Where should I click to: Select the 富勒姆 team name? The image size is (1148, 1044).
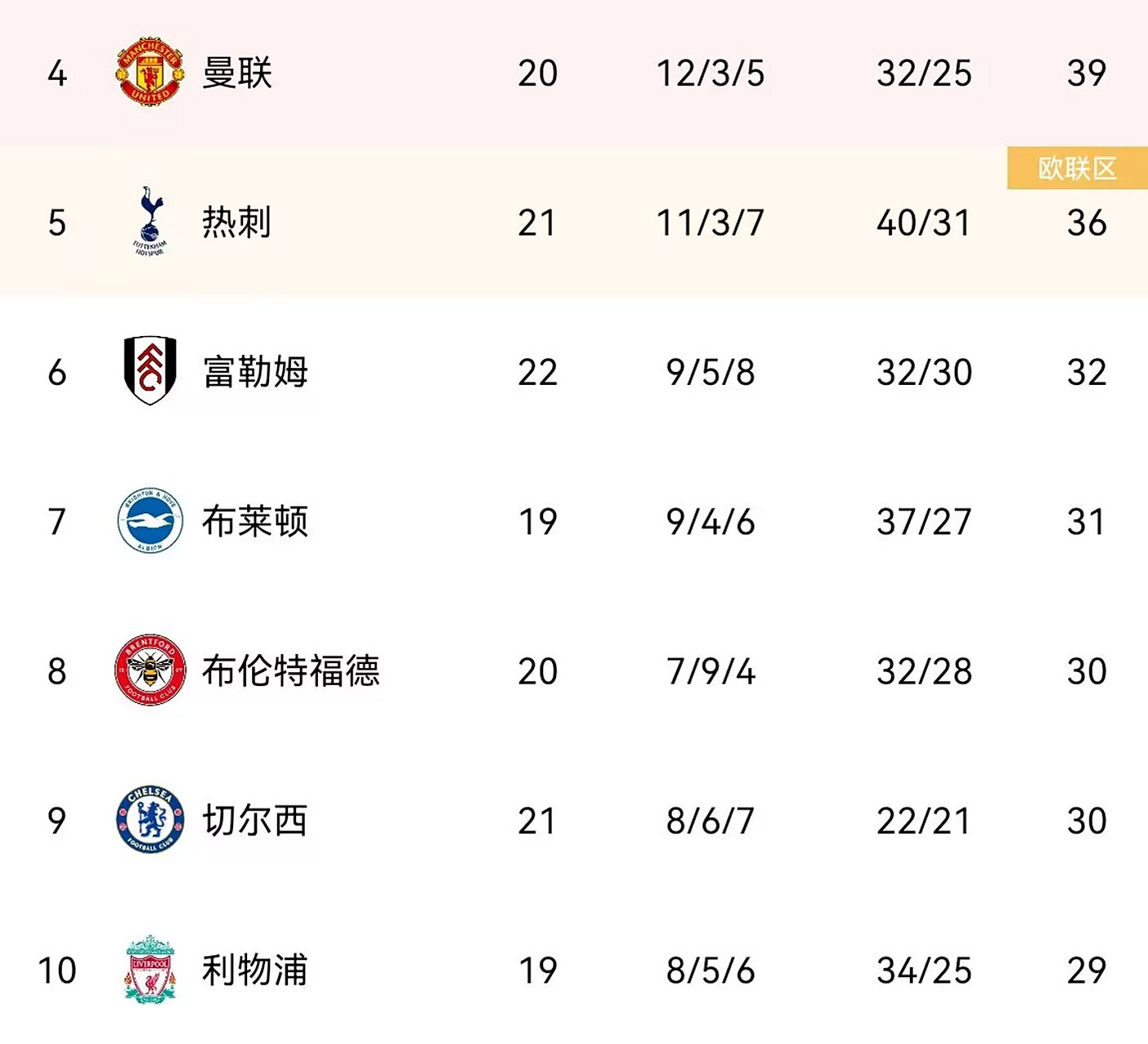(x=255, y=372)
